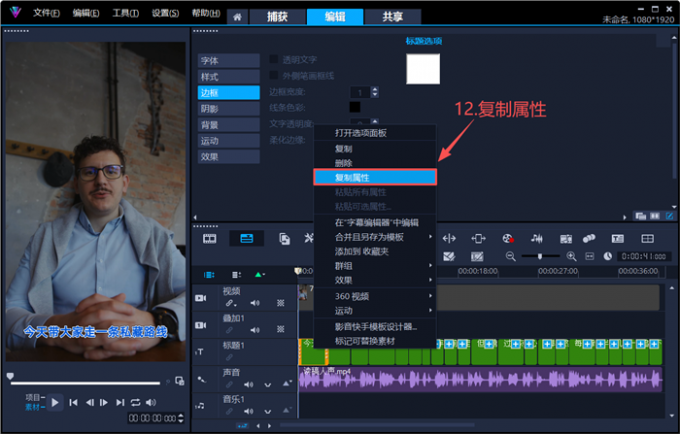This screenshot has height=434, width=680.
Task: Click the zoom out magnifier icon
Action: click(510, 256)
